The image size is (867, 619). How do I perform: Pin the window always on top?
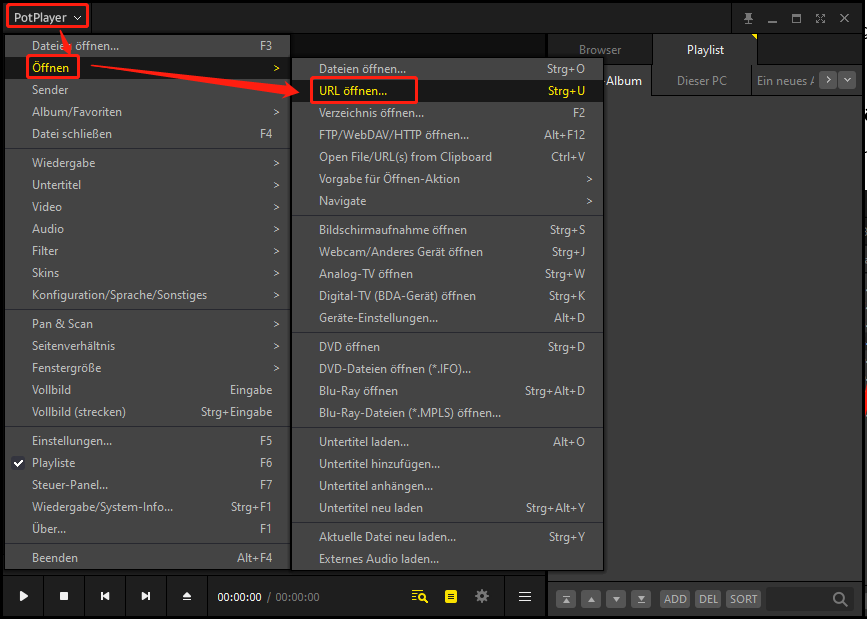749,18
